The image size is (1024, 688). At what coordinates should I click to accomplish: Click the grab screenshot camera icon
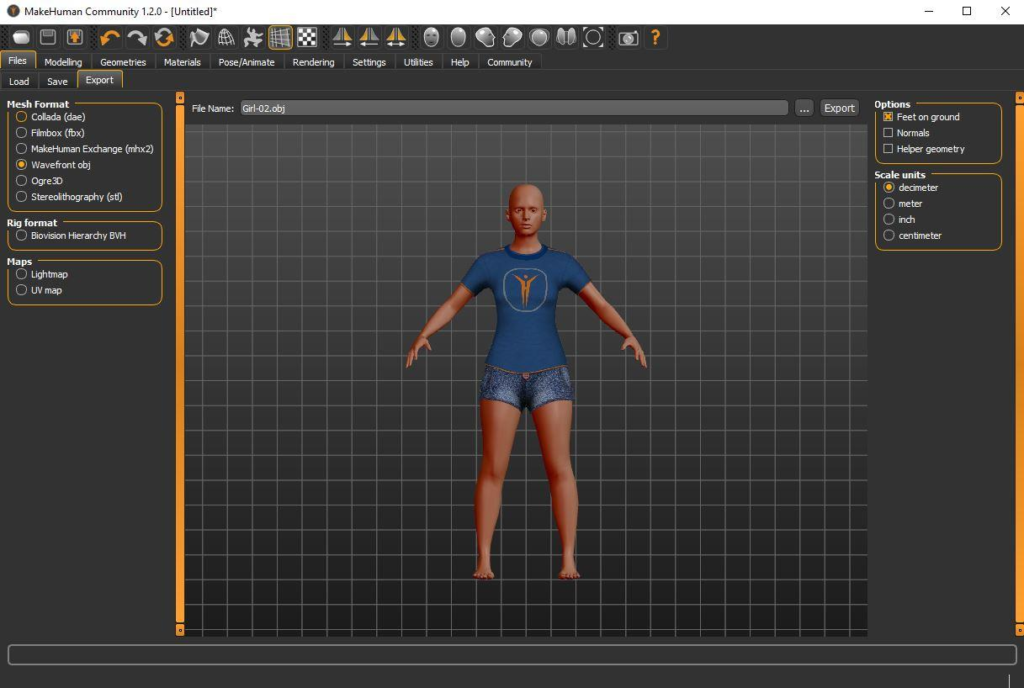[628, 38]
